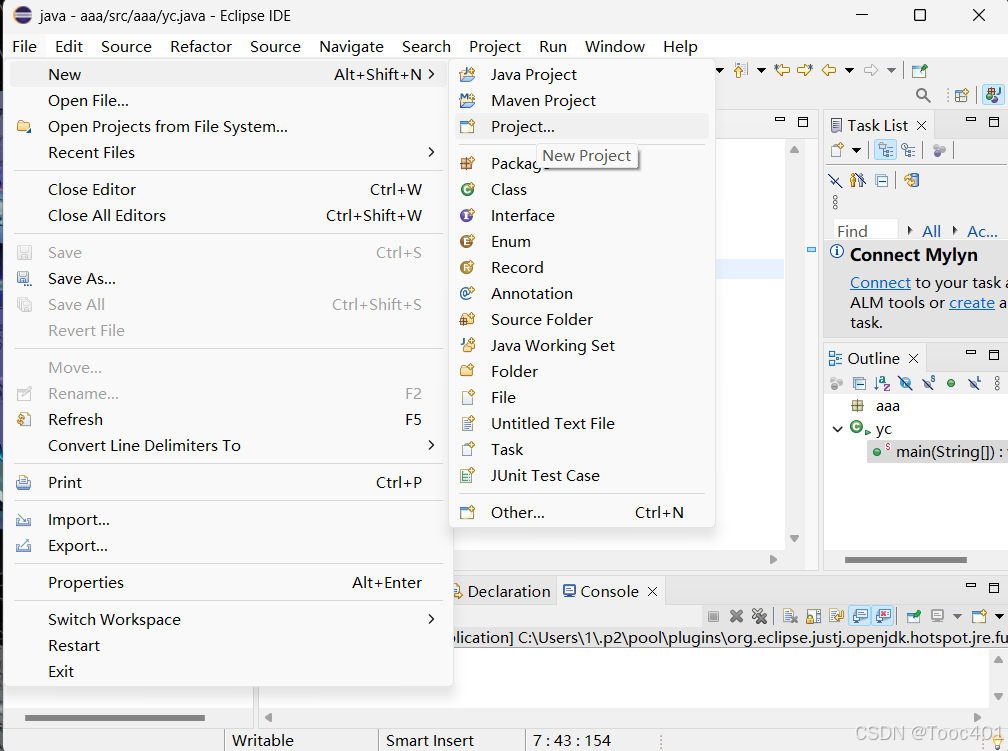Toggle Scheduled presentation in Task List
Viewport: 1008px width, 751px height.
908,150
